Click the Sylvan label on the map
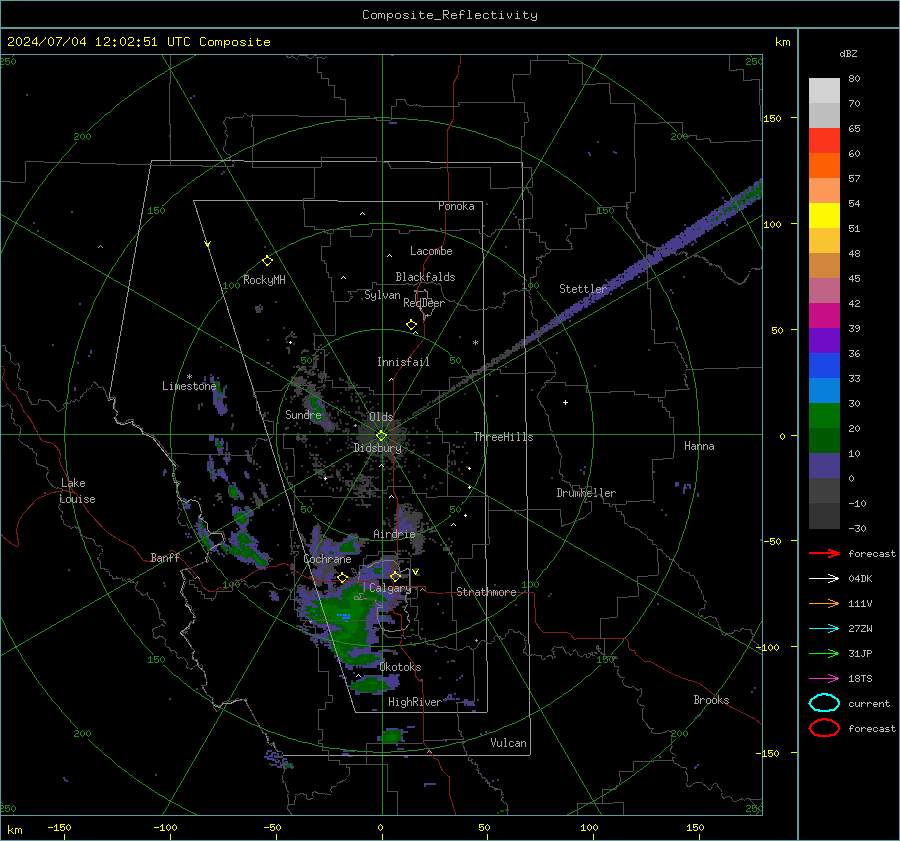 382,295
